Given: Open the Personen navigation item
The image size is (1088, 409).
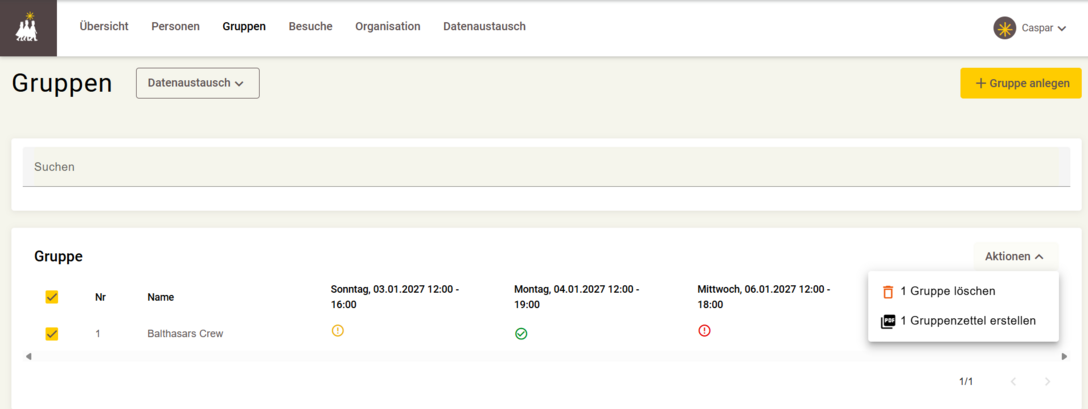Looking at the screenshot, I should coord(176,26).
